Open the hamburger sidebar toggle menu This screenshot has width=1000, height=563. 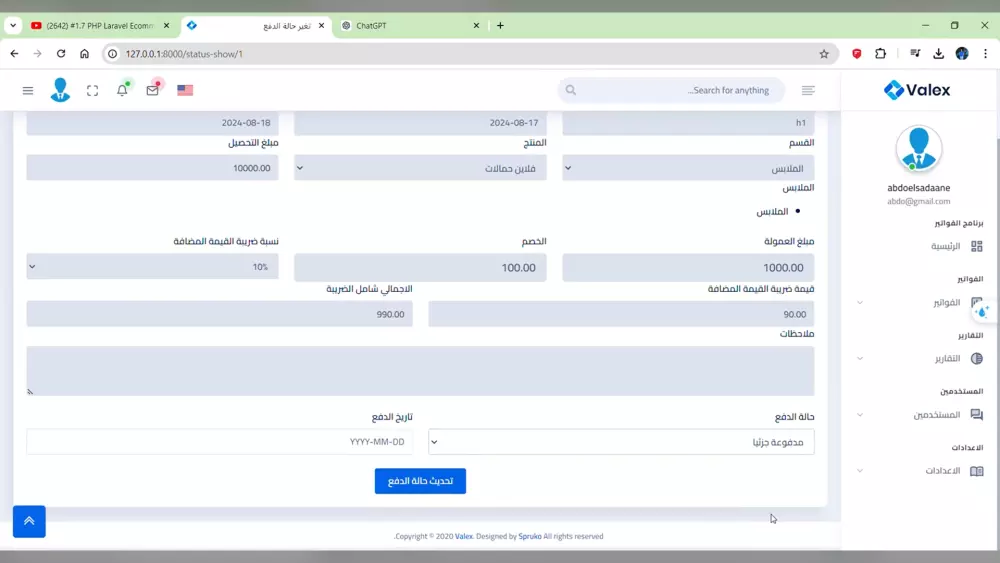(27, 91)
